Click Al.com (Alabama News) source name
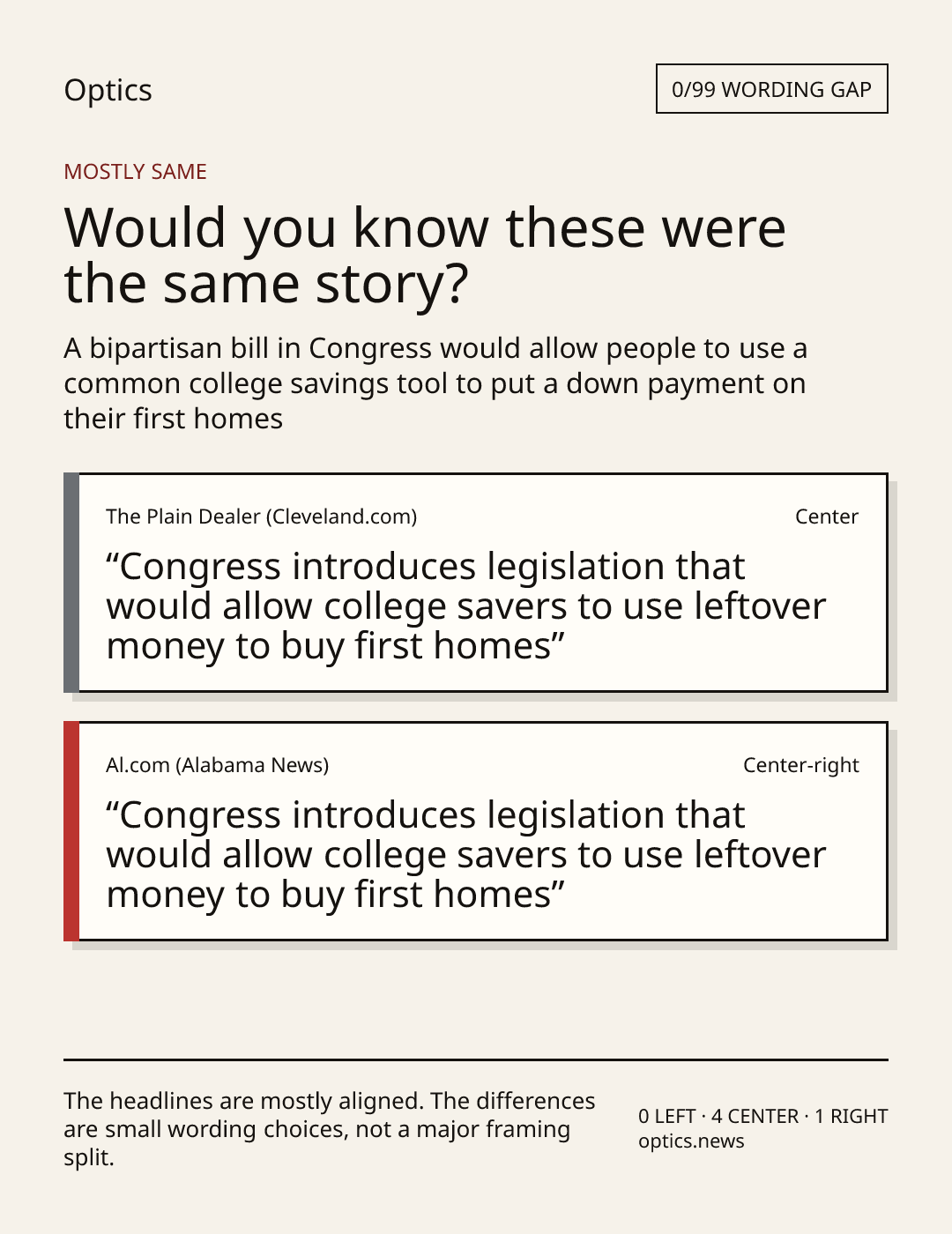952x1234 pixels. pos(217,765)
